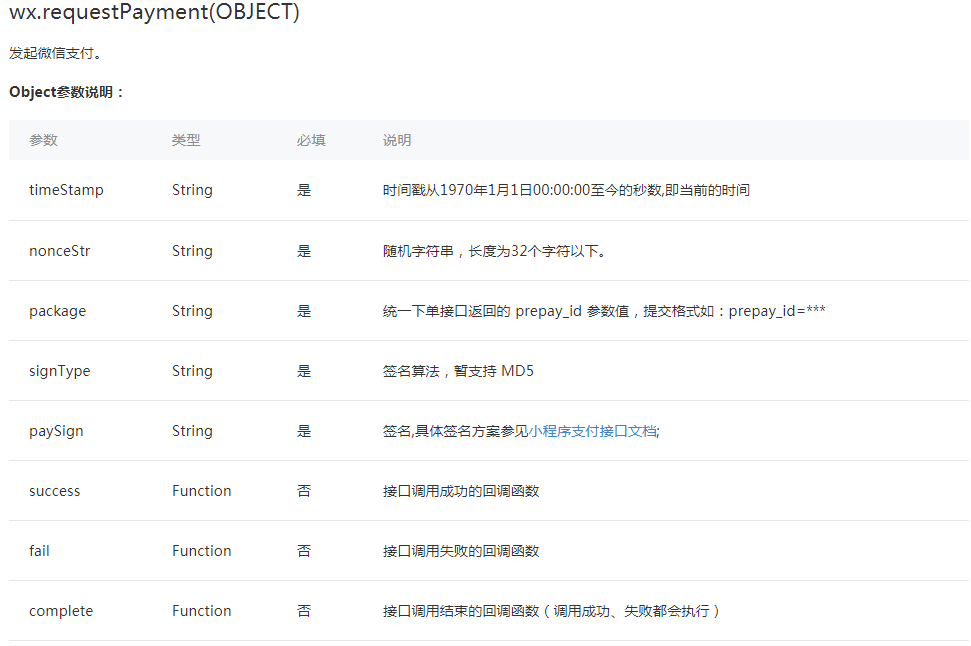The height and width of the screenshot is (646, 971).
Task: Select the complete parameter name
Action: pos(61,611)
